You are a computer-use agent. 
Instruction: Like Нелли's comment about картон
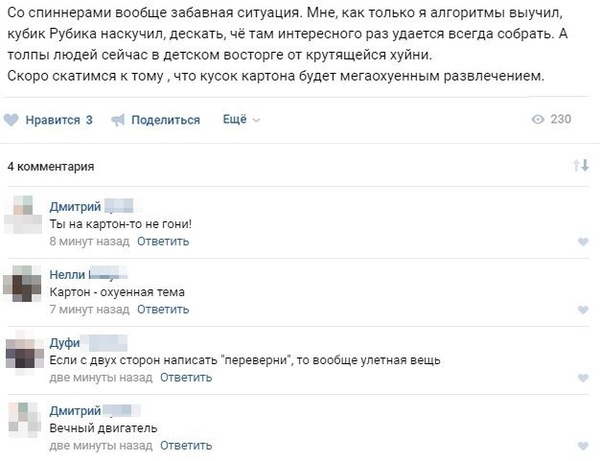pyautogui.click(x=583, y=310)
